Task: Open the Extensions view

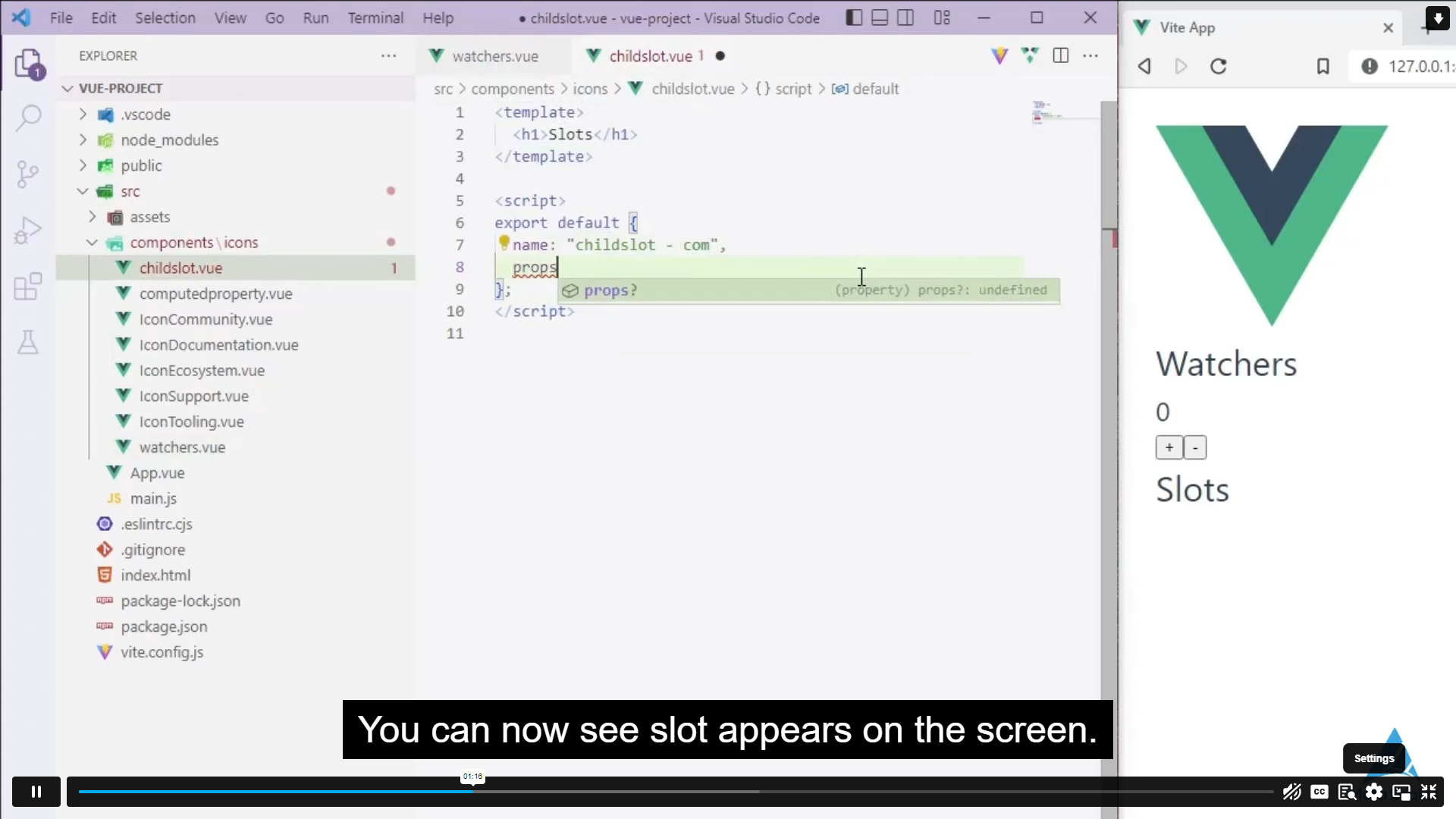Action: tap(28, 286)
